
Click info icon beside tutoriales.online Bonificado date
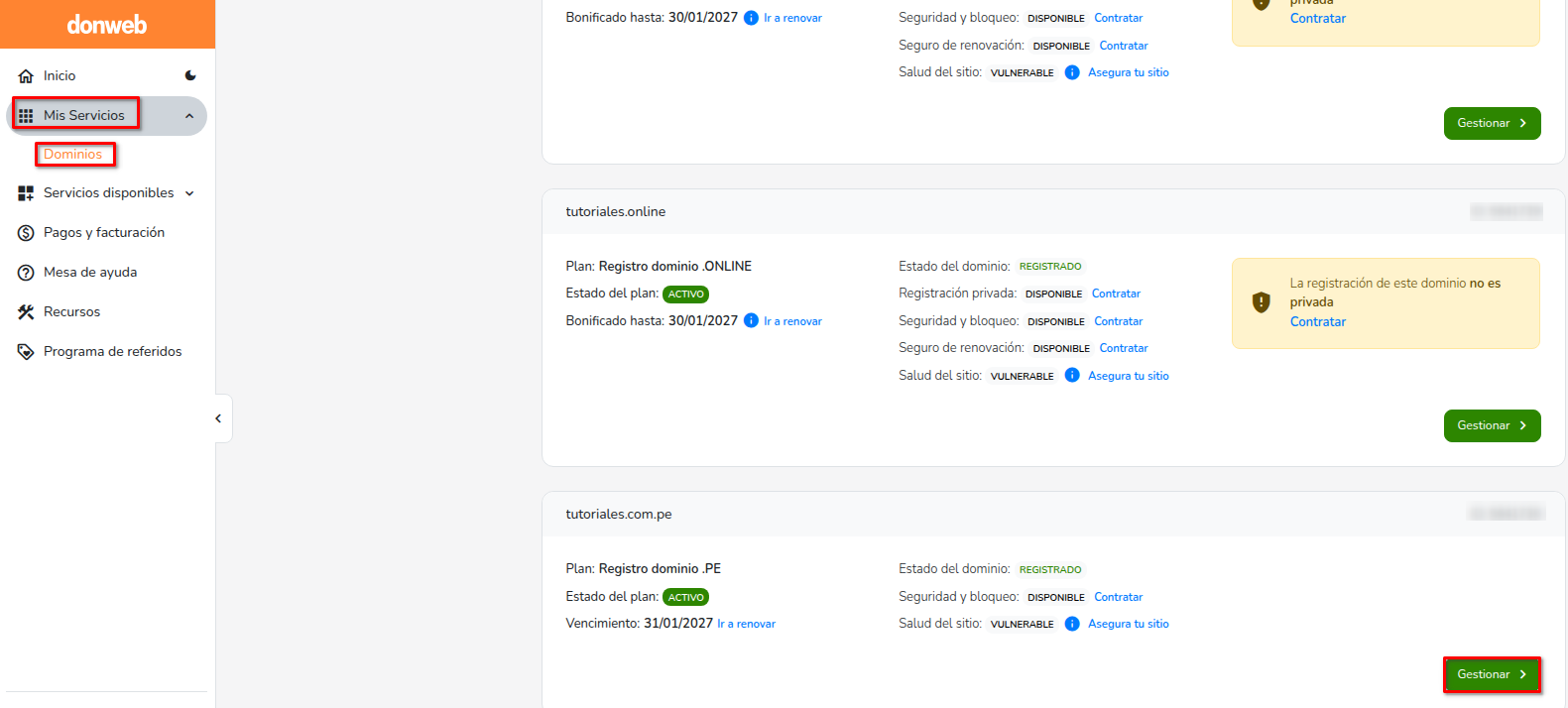pyautogui.click(x=751, y=320)
